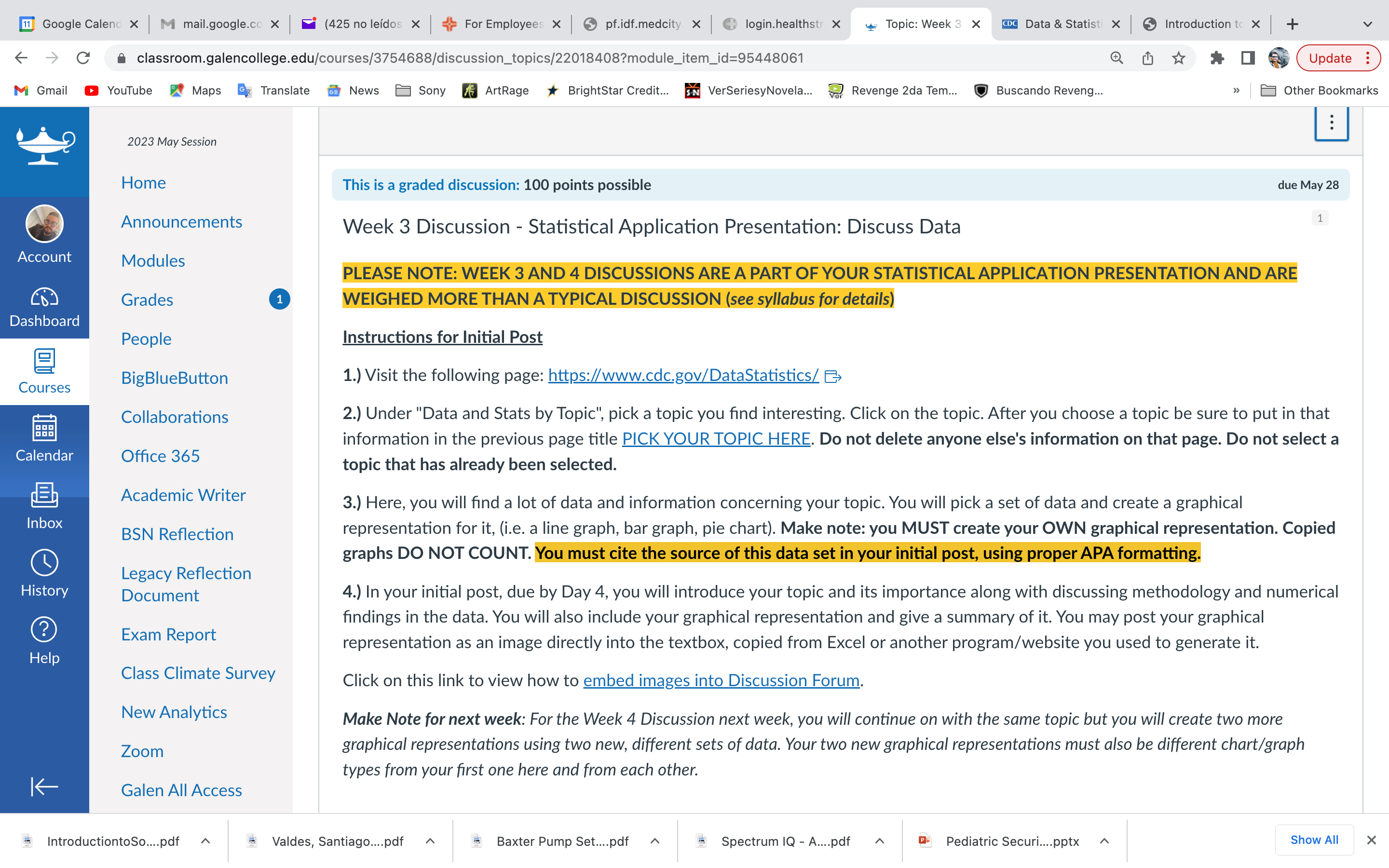1389x868 pixels.
Task: Open the Courses menu
Action: tap(44, 371)
